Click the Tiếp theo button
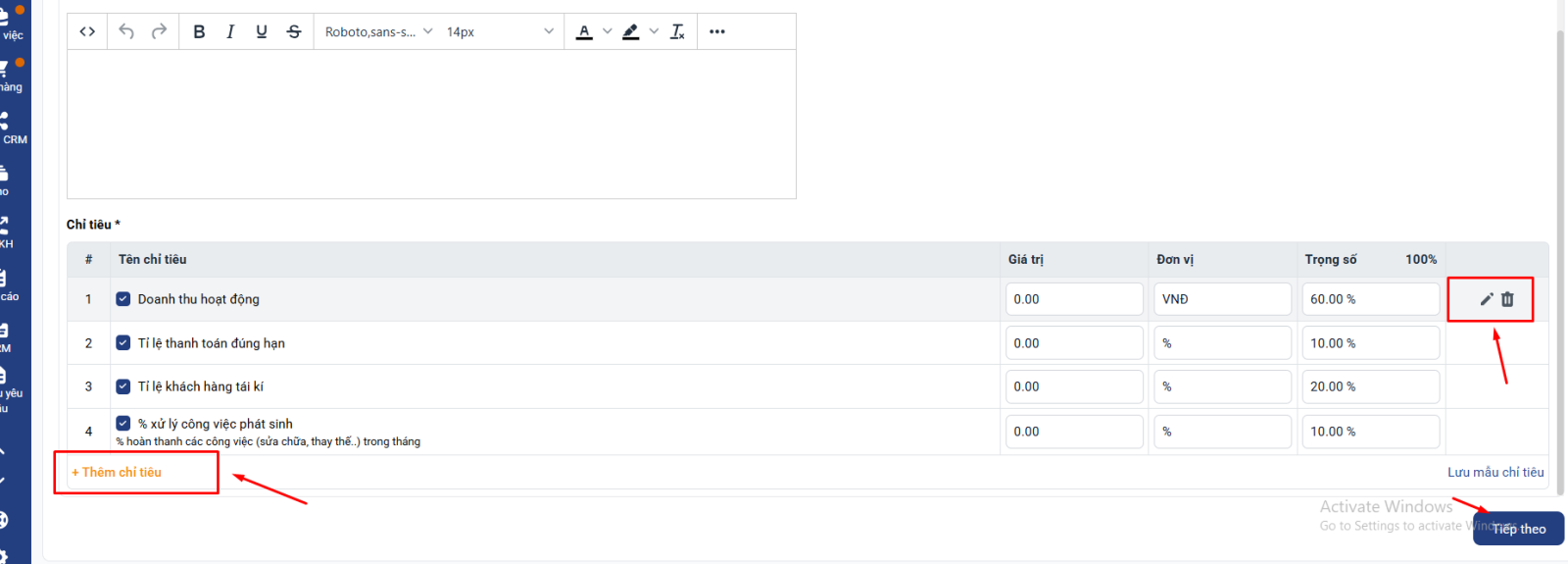1568x564 pixels. (x=1518, y=529)
